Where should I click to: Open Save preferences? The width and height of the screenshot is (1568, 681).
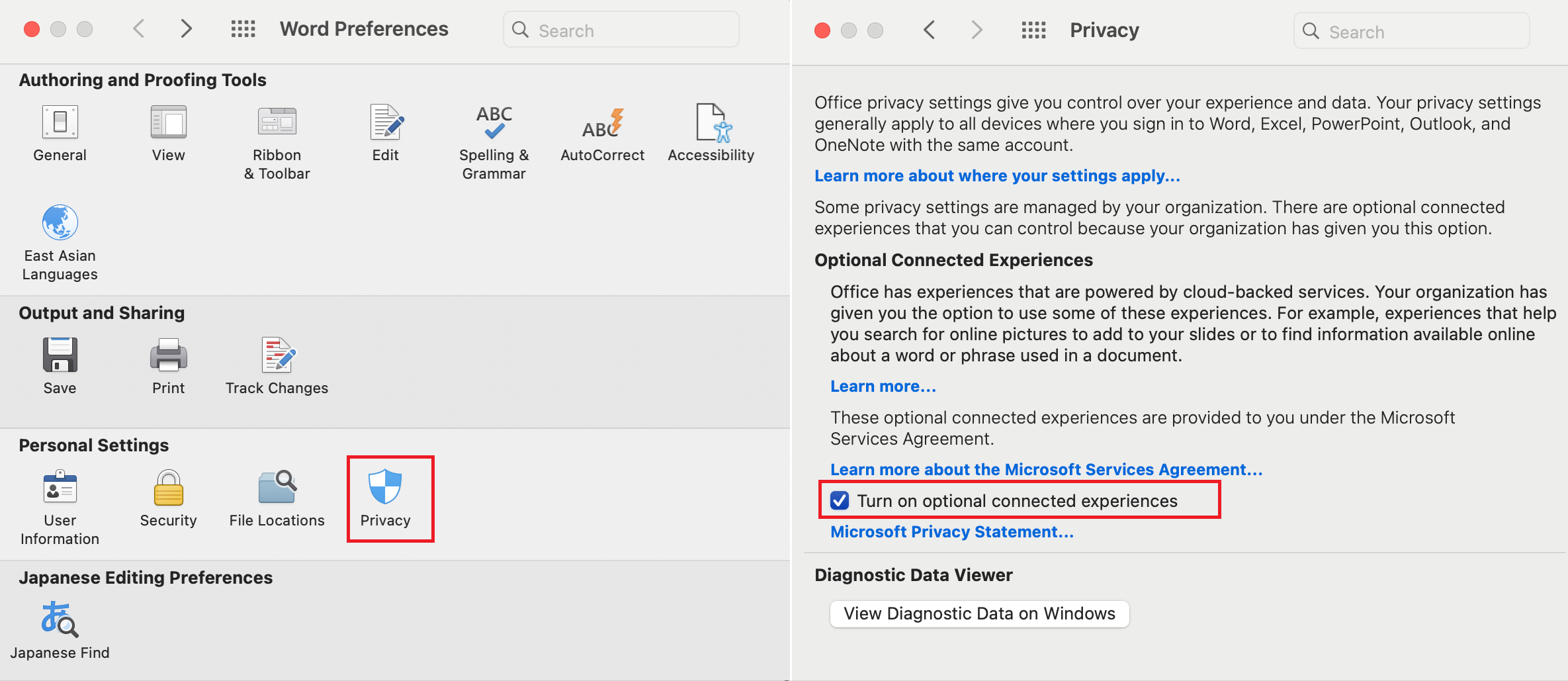click(60, 367)
